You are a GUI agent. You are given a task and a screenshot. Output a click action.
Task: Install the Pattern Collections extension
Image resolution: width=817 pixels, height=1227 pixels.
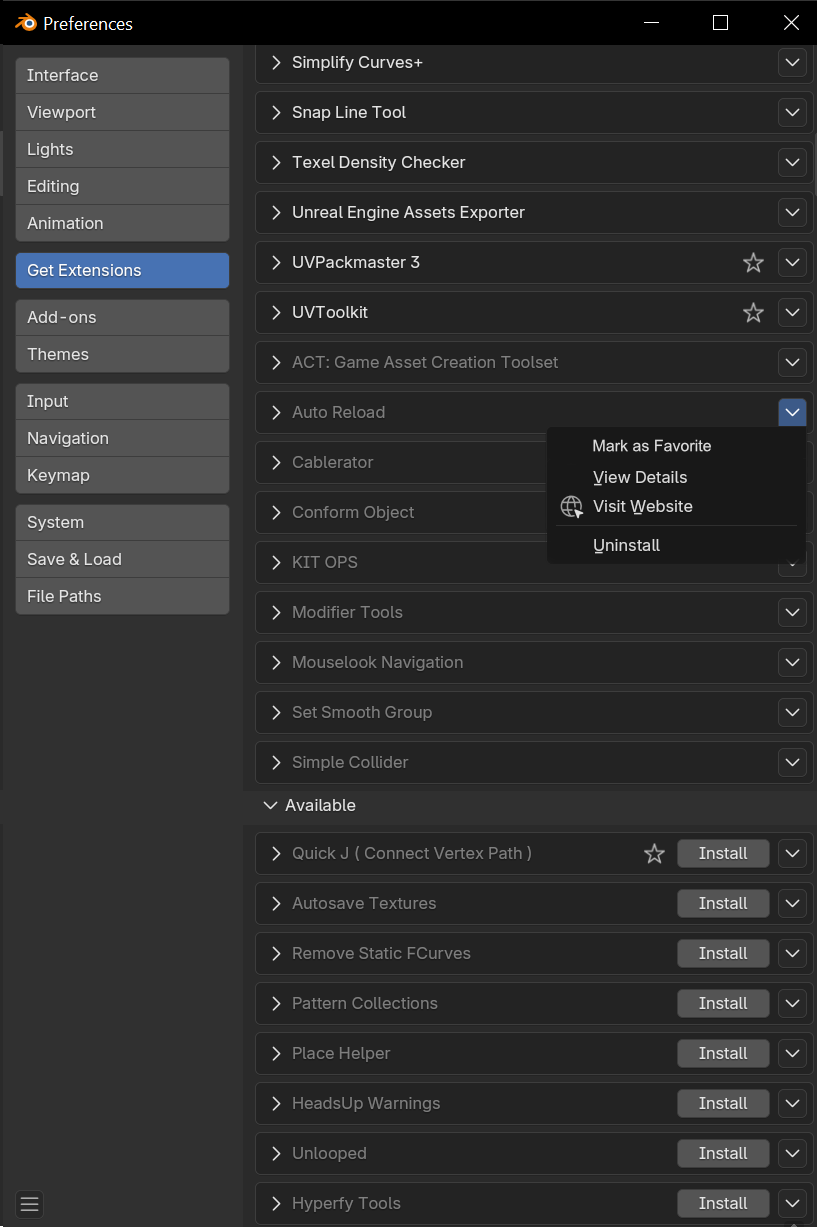[723, 1003]
